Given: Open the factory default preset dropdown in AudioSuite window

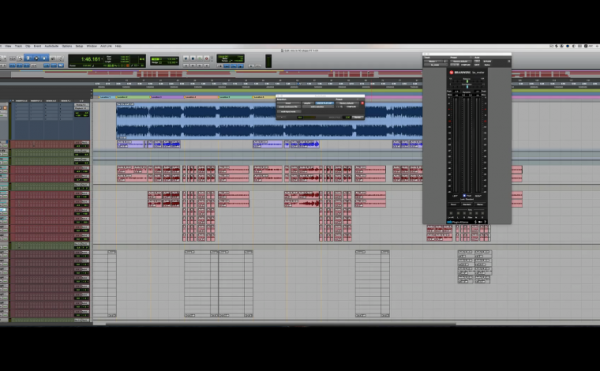Looking at the screenshot, I should click(347, 103).
